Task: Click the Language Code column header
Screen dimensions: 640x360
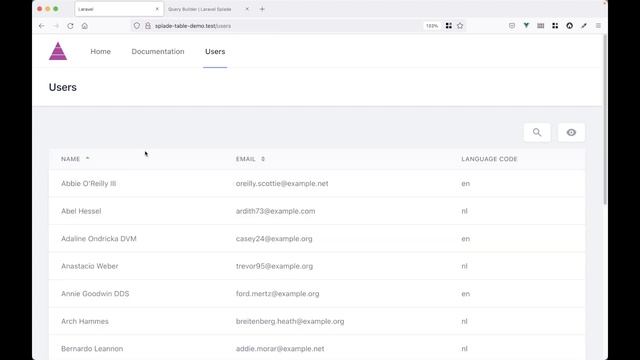Action: pyautogui.click(x=489, y=159)
